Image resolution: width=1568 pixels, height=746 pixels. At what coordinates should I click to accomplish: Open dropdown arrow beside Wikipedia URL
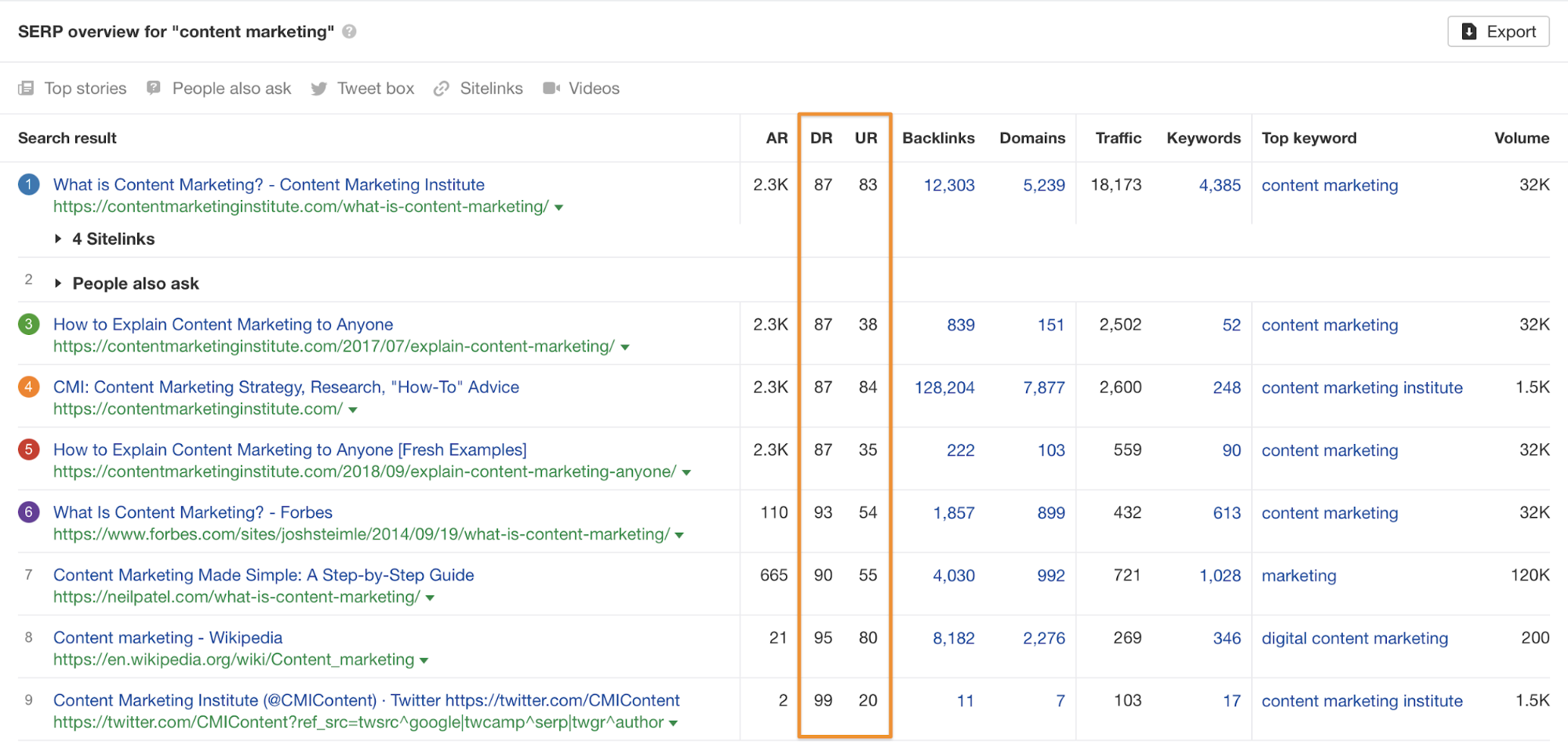424,660
